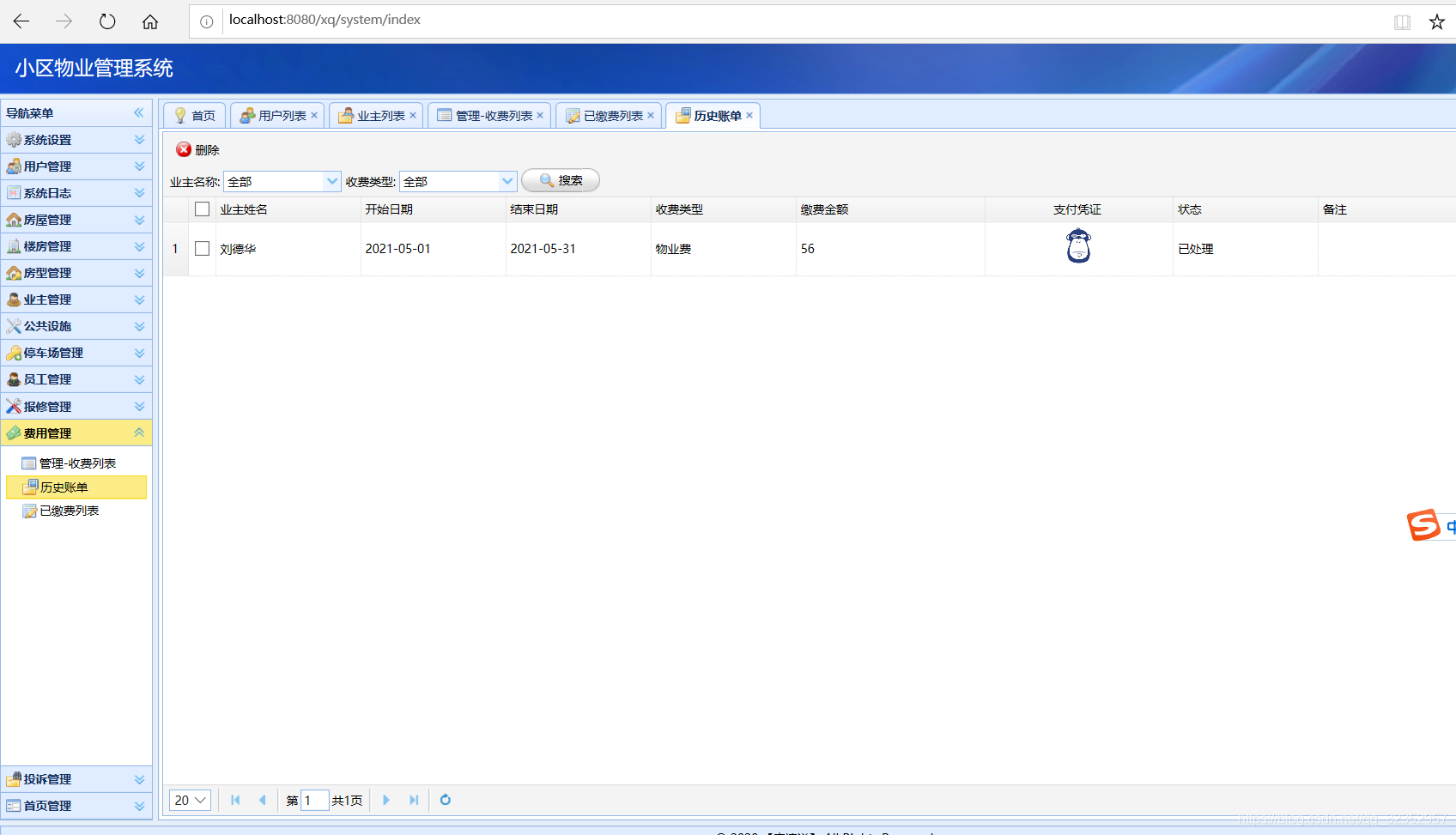1456x835 pixels.
Task: Close the 已缴费列表 tab
Action: coord(651,116)
